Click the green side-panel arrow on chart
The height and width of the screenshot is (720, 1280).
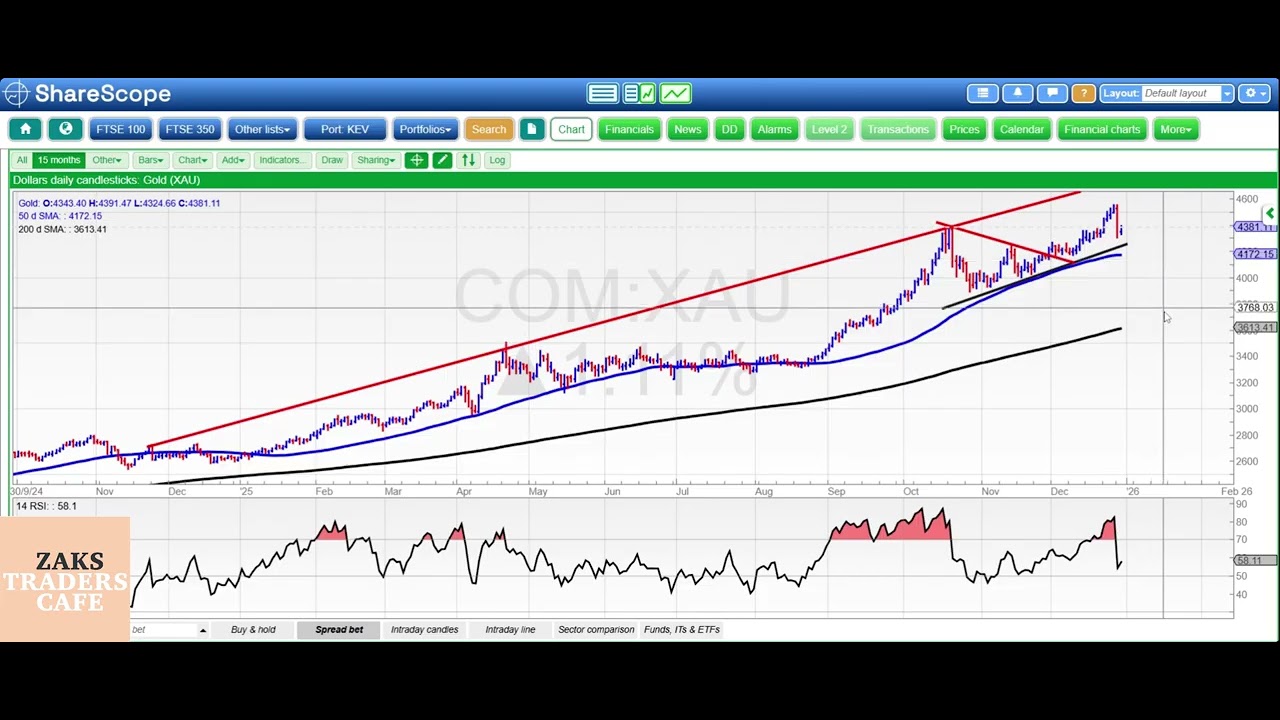click(1269, 214)
